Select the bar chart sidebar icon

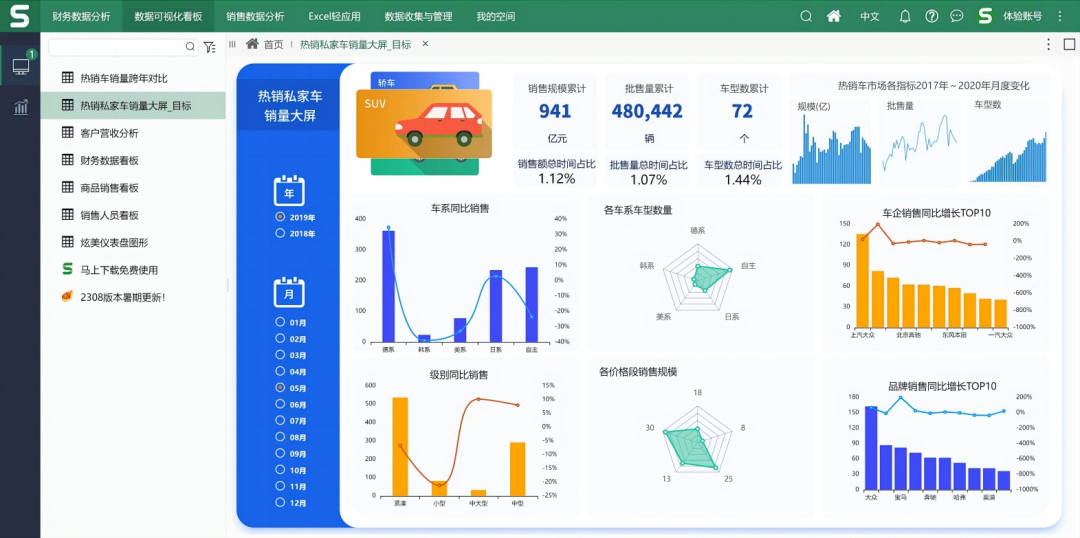[21, 107]
